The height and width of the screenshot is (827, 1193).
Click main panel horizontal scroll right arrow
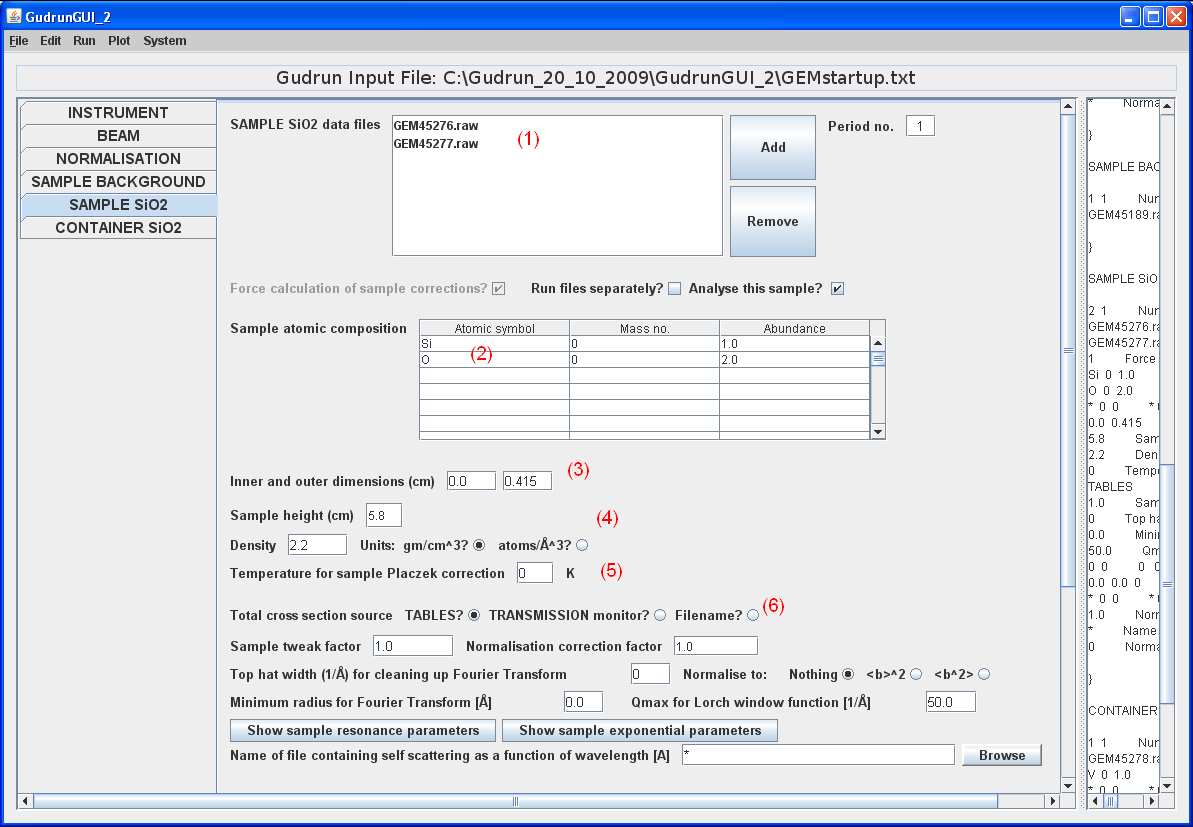1051,801
